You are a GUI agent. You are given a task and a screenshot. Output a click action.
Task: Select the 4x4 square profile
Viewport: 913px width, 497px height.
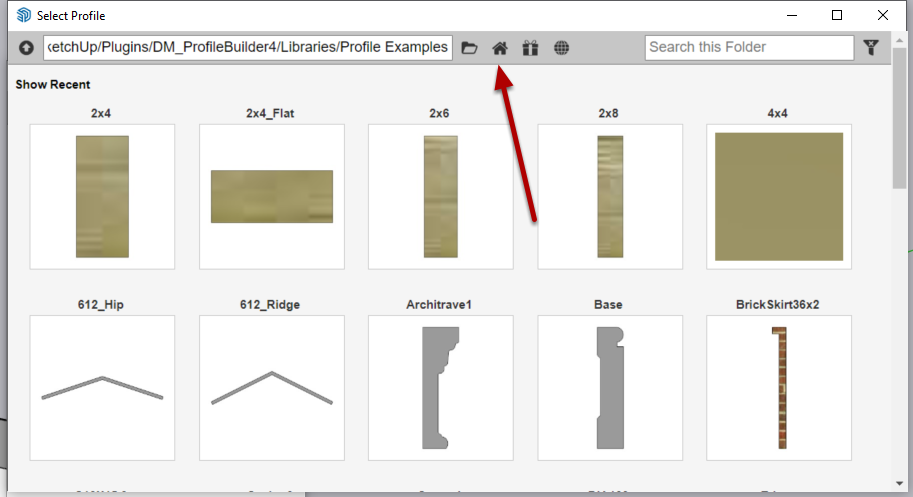pyautogui.click(x=779, y=196)
